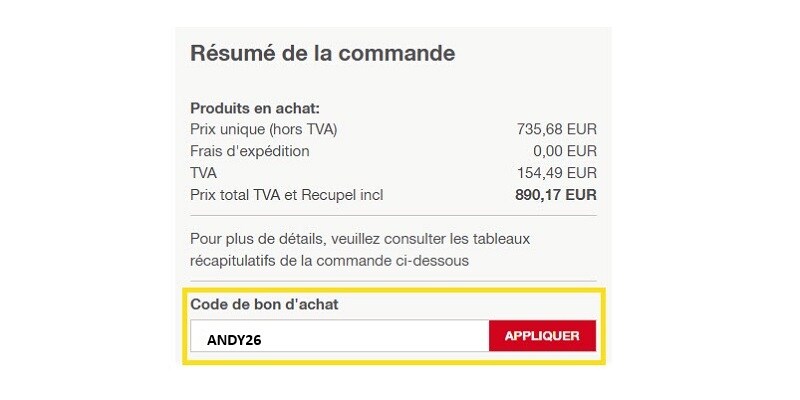This screenshot has height=400, width=800.
Task: Click the 'récapitulatifs de la commande ci-dessous' line
Action: [329, 261]
